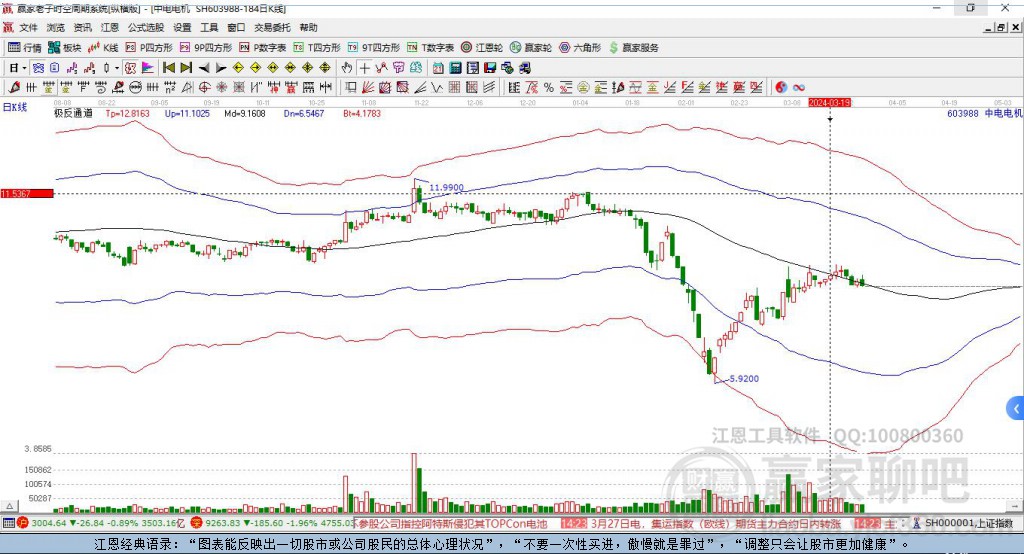Click the 5.9200 low price annotation
Screen dimensions: 1024x554
point(744,378)
